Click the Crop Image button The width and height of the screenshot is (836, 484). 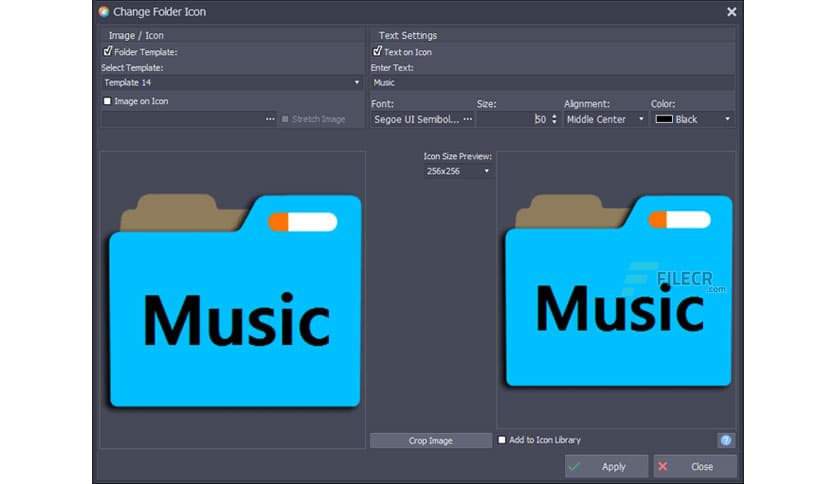click(x=431, y=441)
